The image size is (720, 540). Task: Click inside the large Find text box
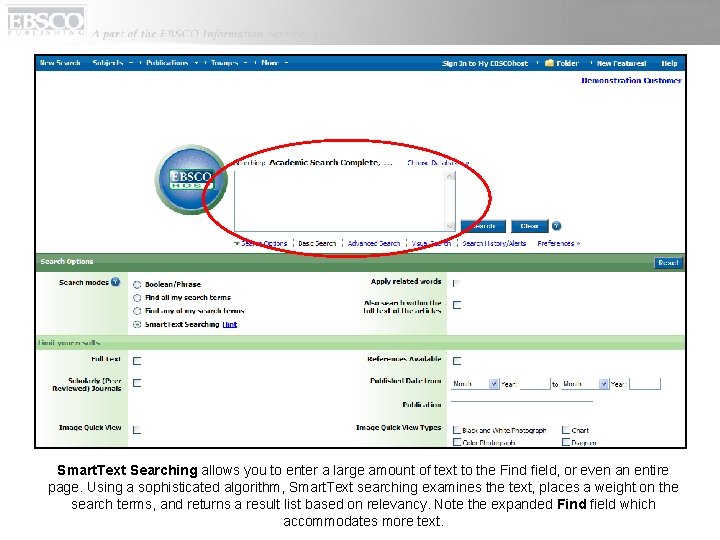click(x=340, y=201)
